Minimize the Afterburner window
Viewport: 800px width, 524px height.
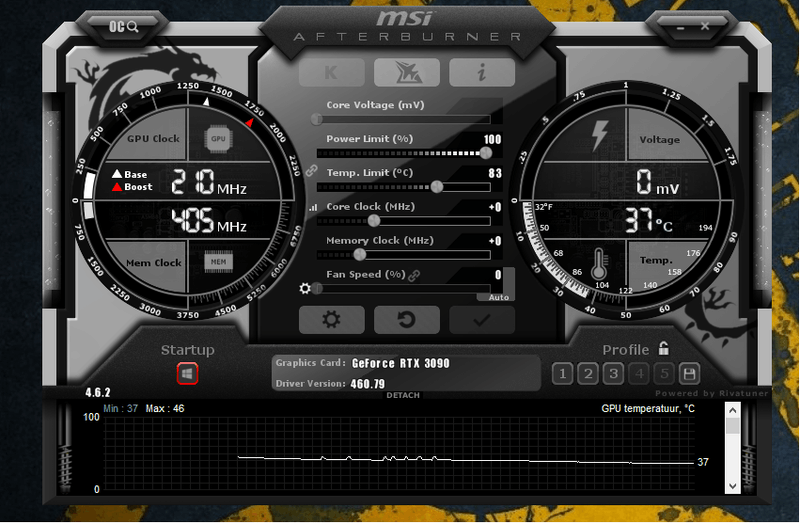(x=680, y=28)
